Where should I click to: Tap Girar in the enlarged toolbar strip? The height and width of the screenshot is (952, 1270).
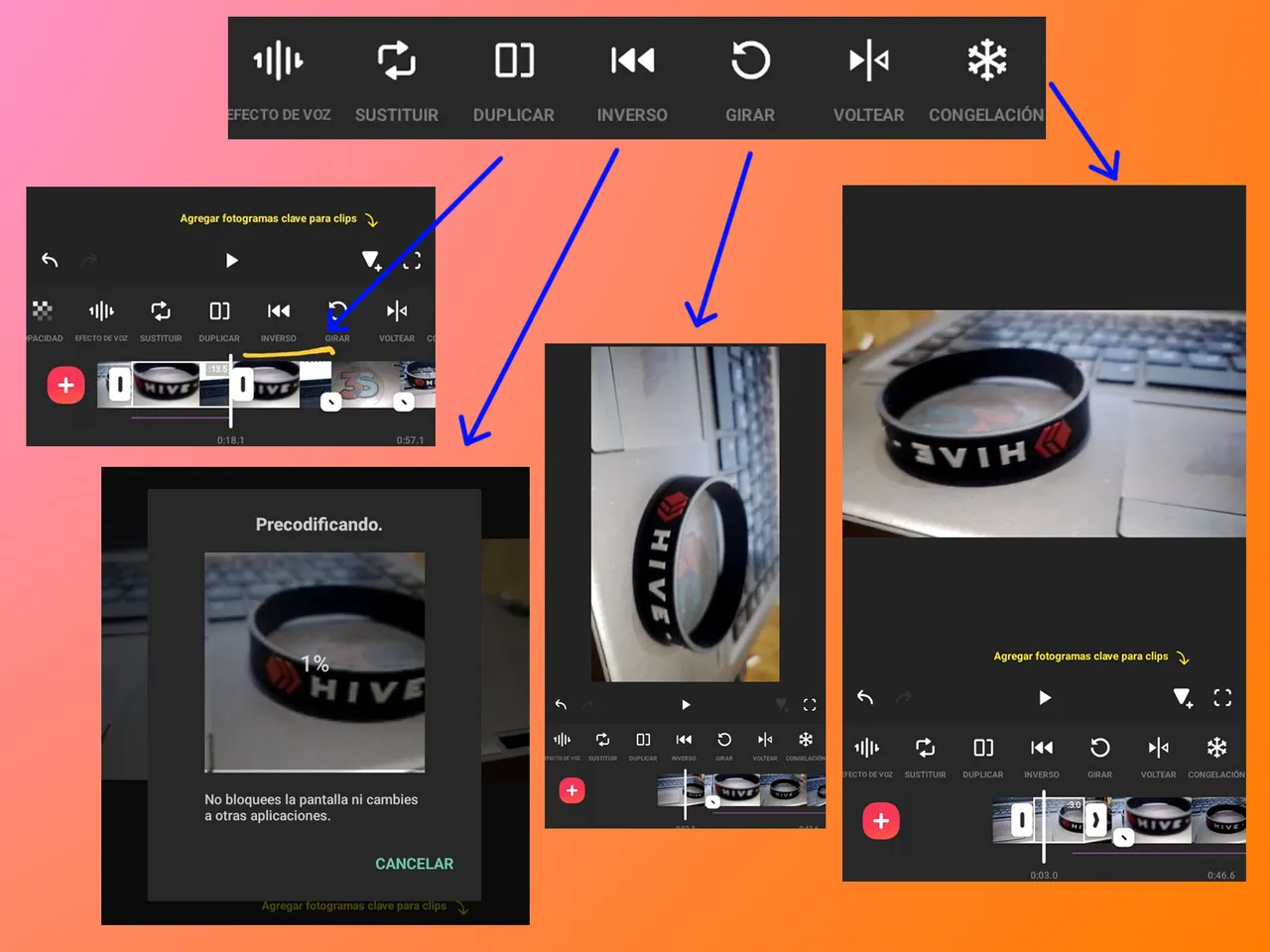click(x=750, y=79)
